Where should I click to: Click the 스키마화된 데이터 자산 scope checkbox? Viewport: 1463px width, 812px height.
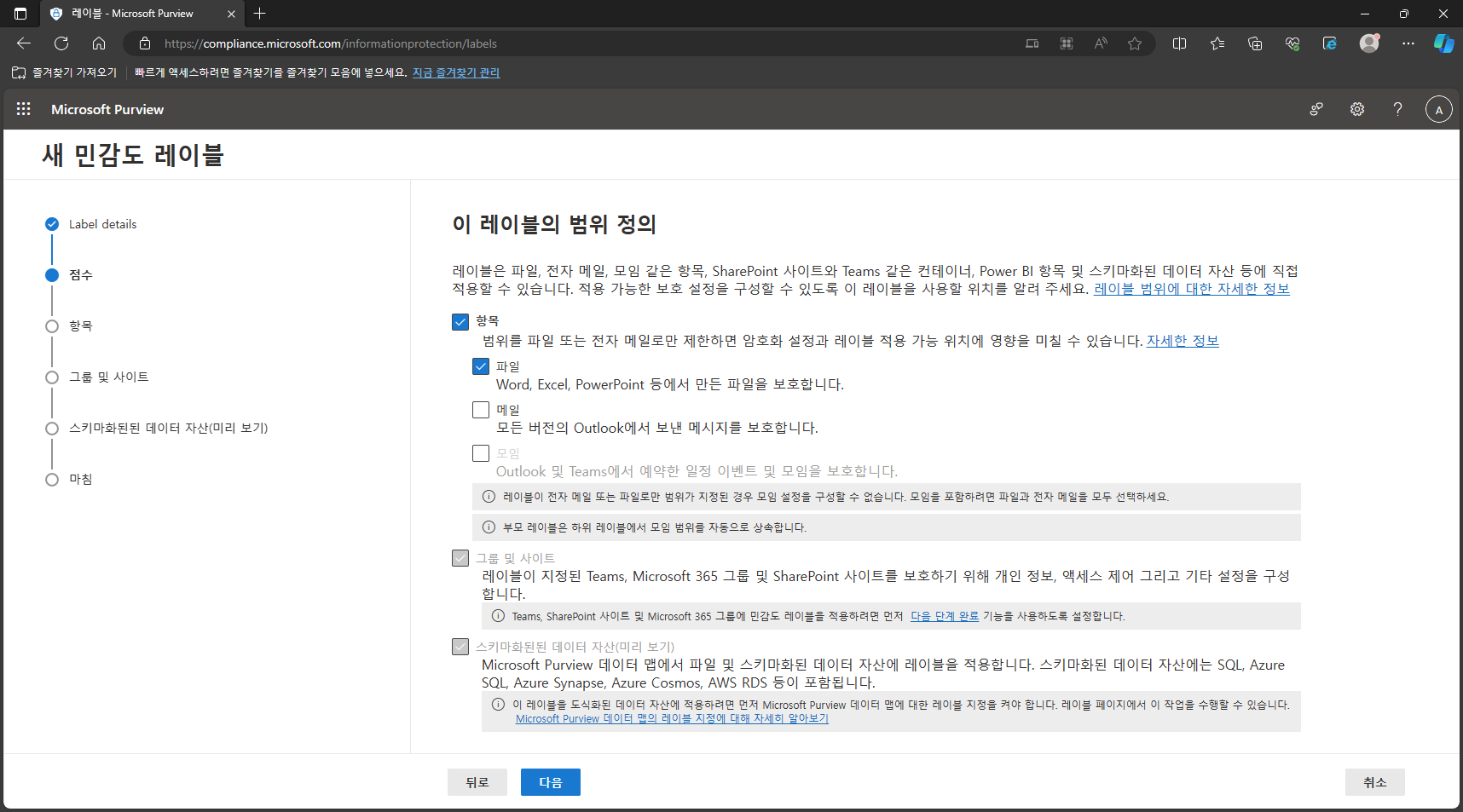click(460, 647)
